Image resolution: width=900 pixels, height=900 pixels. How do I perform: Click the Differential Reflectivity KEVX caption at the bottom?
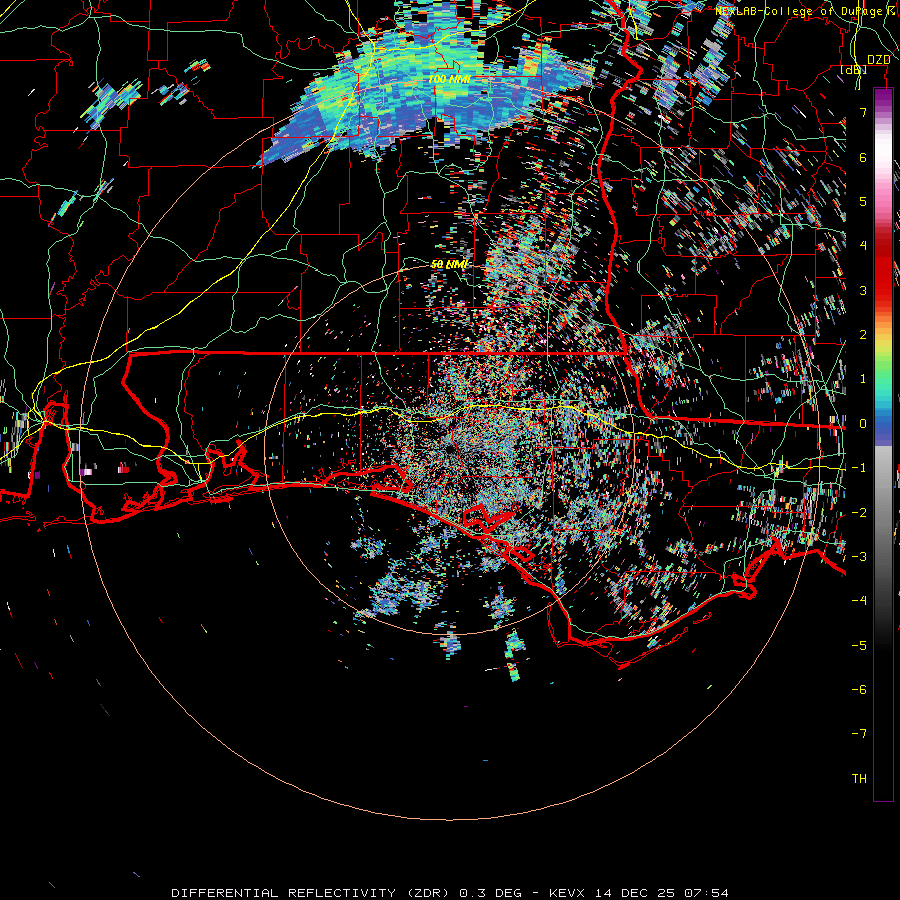[450, 893]
